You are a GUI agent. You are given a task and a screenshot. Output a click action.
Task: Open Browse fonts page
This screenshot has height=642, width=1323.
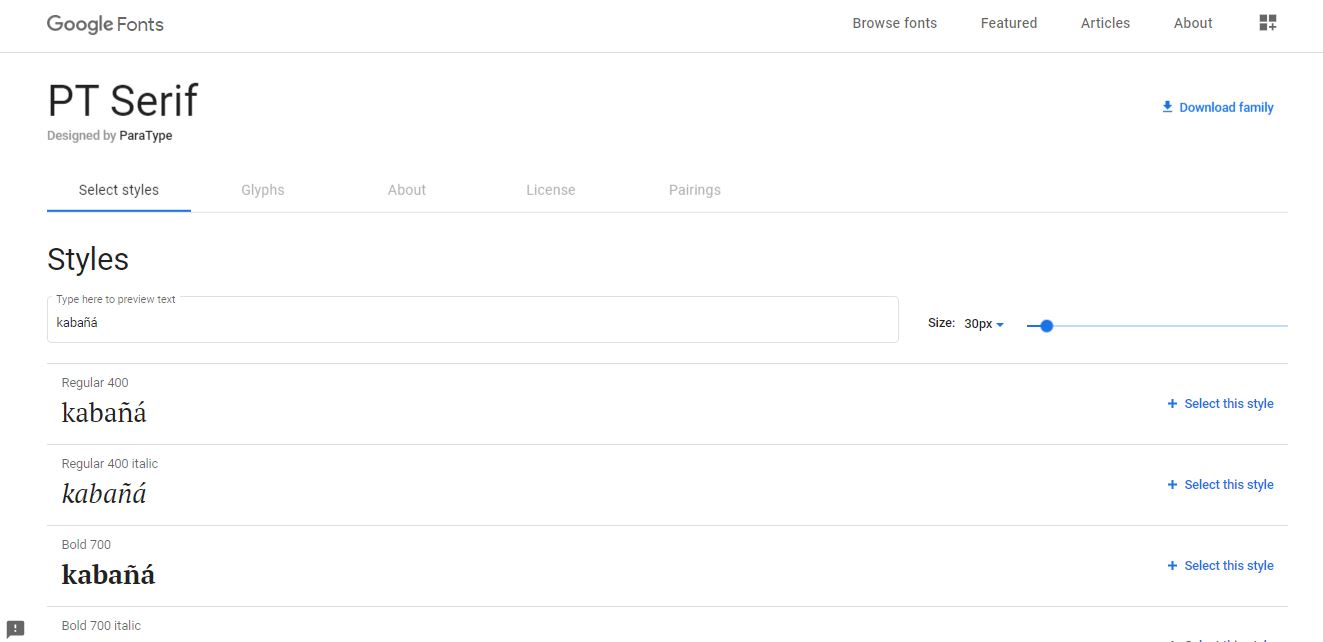[x=895, y=23]
